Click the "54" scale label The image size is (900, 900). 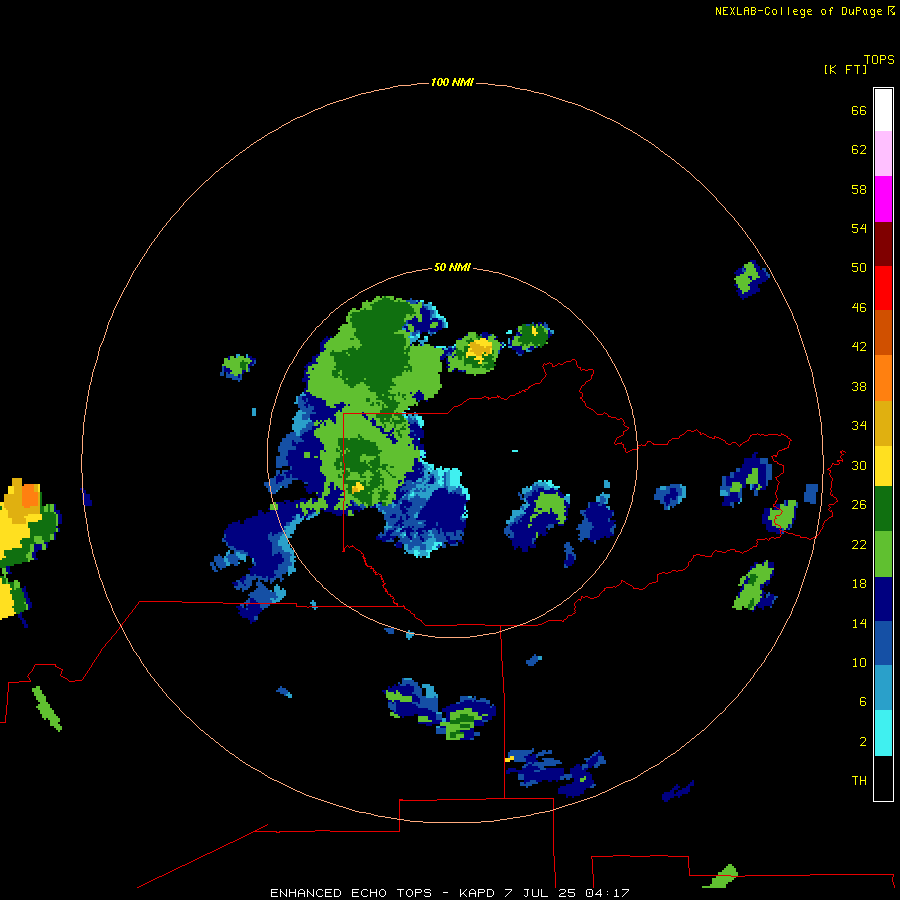[x=859, y=228]
